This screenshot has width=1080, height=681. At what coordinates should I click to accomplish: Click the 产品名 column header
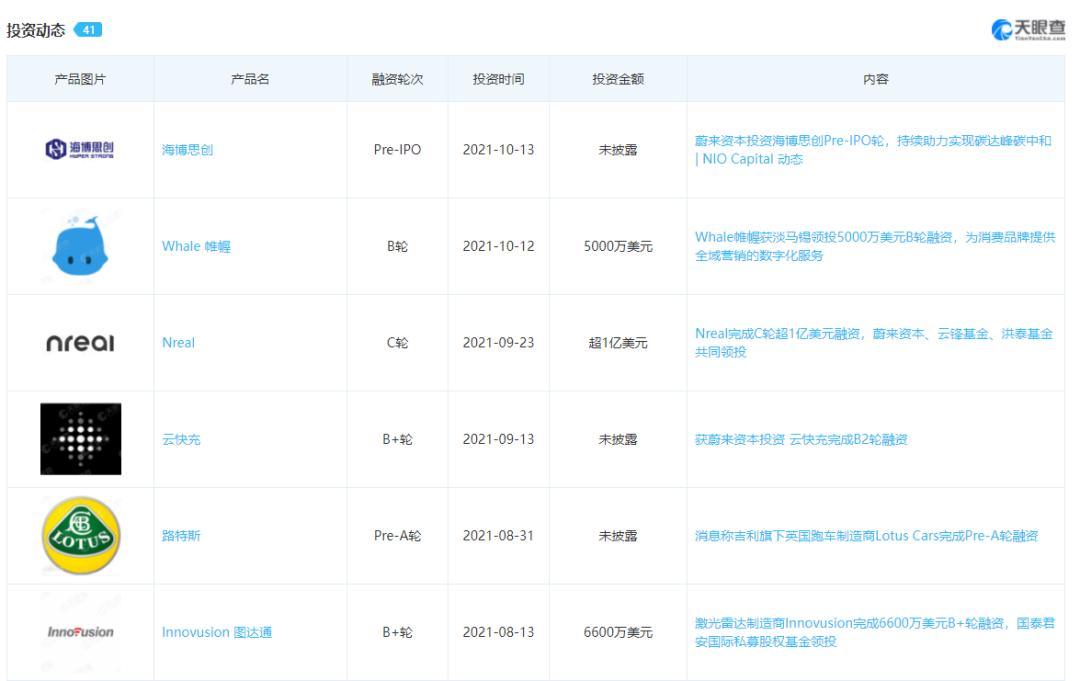tap(250, 79)
